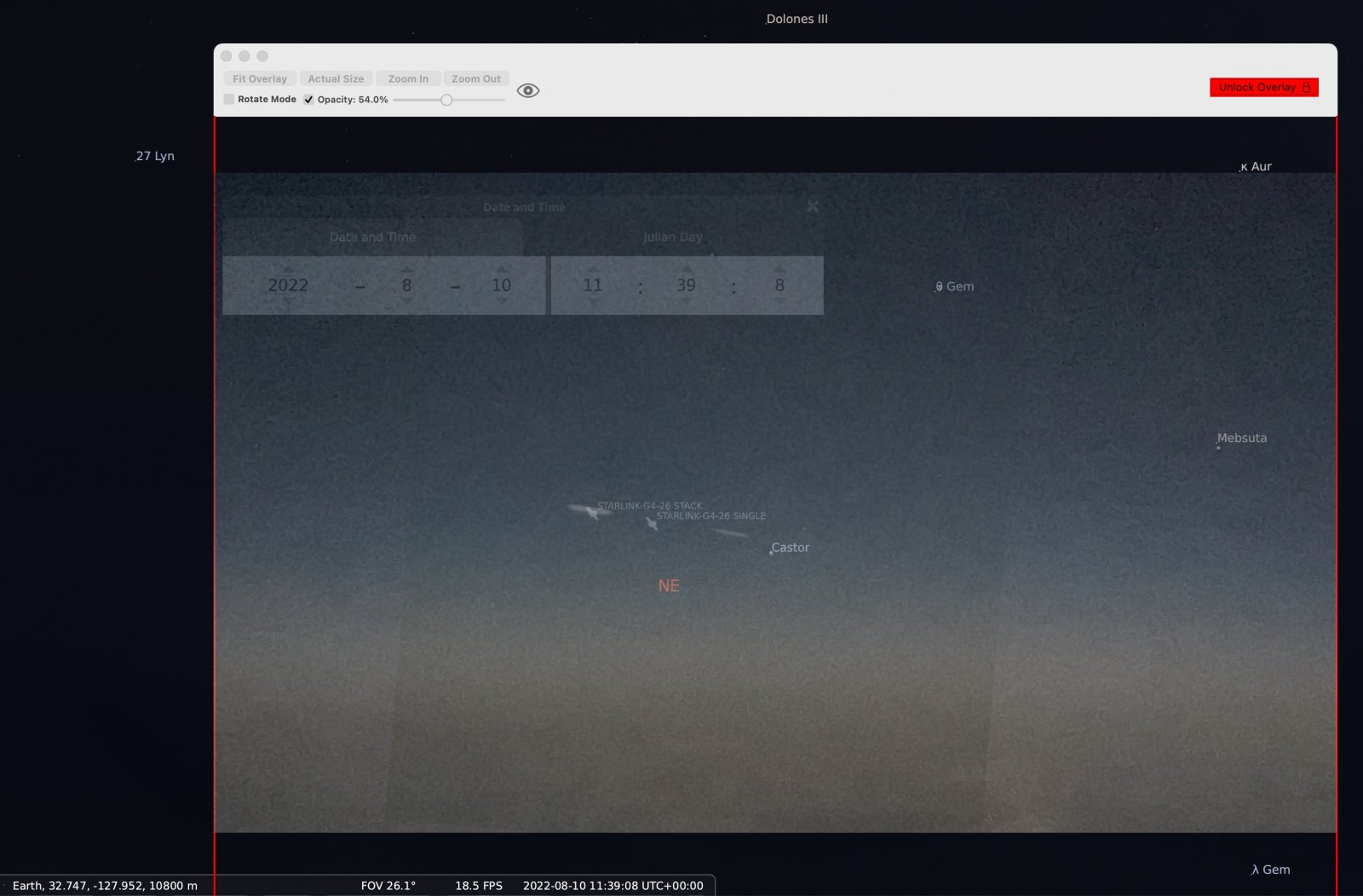The height and width of the screenshot is (896, 1363).
Task: Decrease the month with the down arrow
Action: 406,302
